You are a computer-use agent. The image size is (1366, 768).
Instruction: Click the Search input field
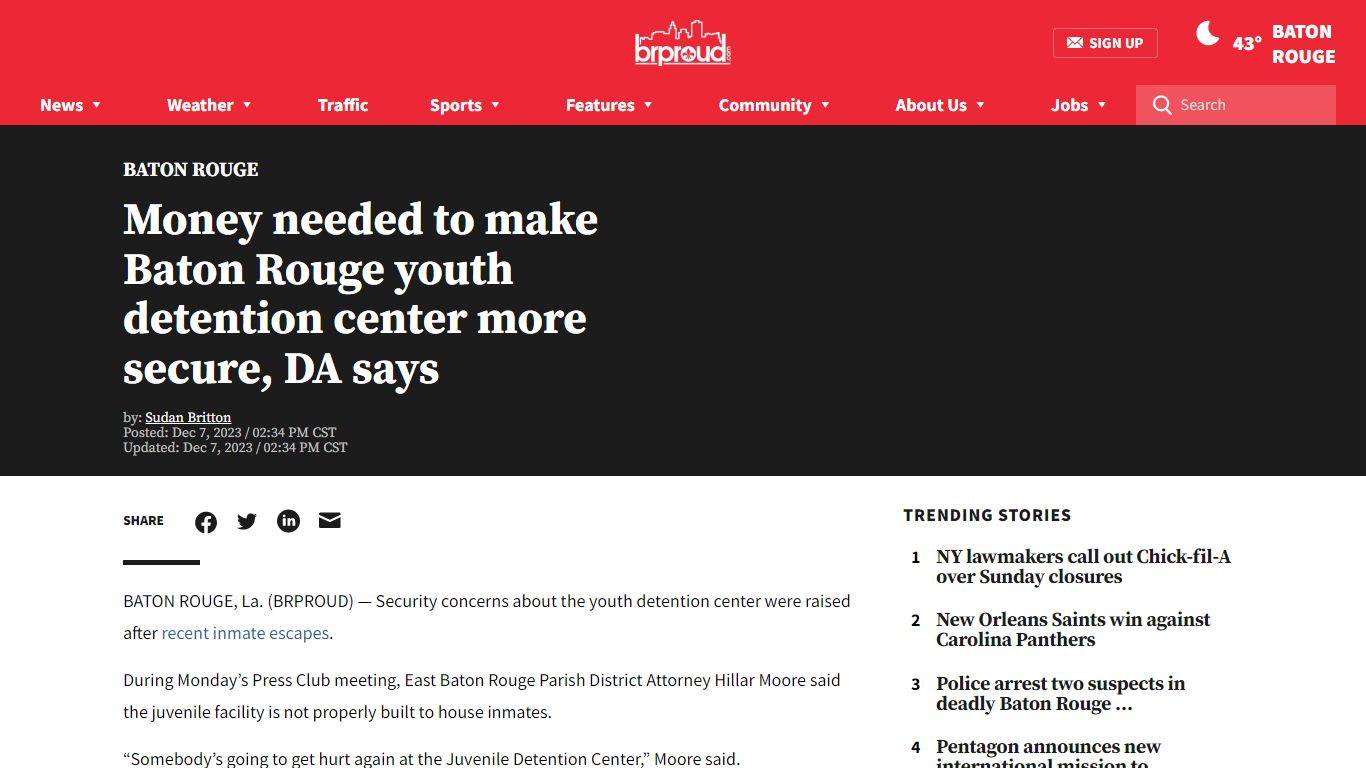[x=1236, y=105]
